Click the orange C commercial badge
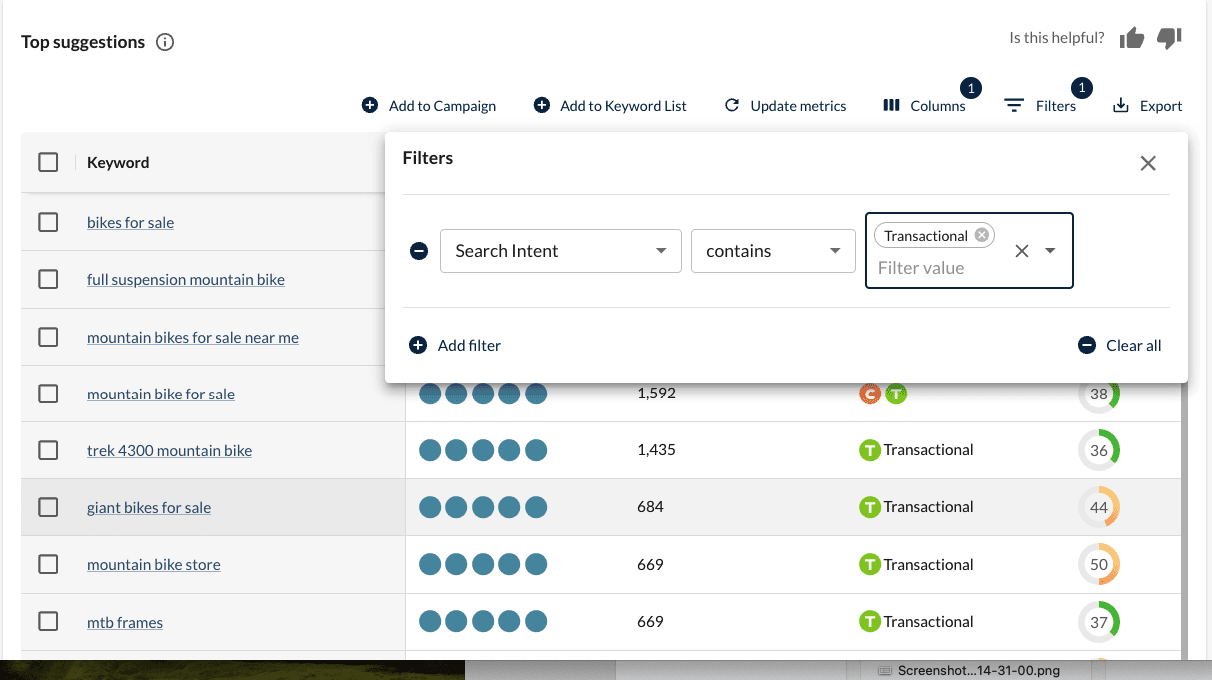Image resolution: width=1212 pixels, height=680 pixels. coord(869,394)
